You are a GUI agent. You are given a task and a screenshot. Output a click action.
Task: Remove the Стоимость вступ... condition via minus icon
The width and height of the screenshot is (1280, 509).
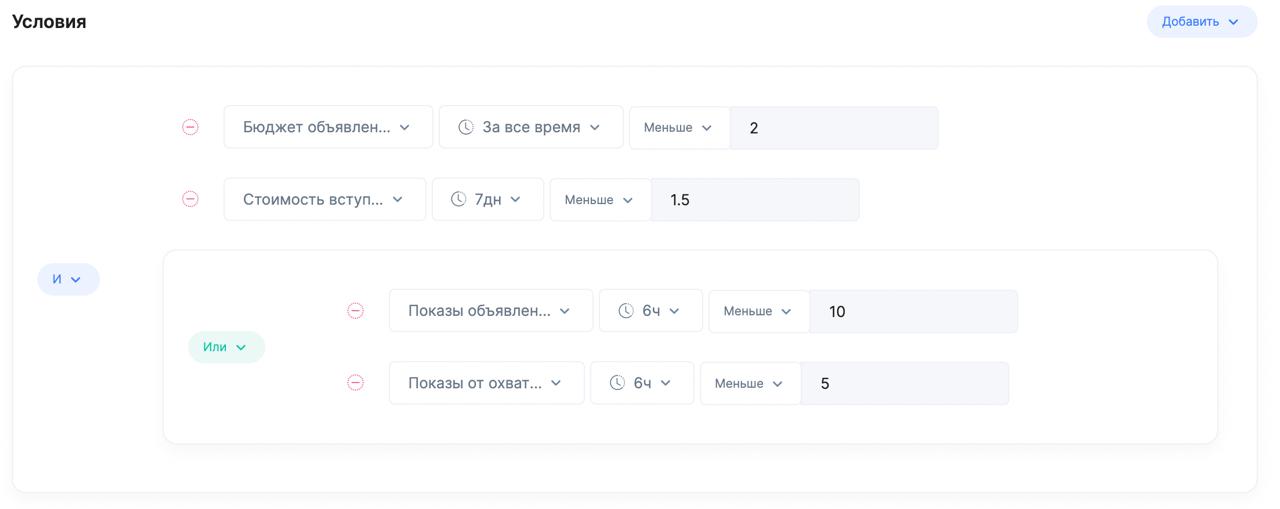pyautogui.click(x=190, y=199)
